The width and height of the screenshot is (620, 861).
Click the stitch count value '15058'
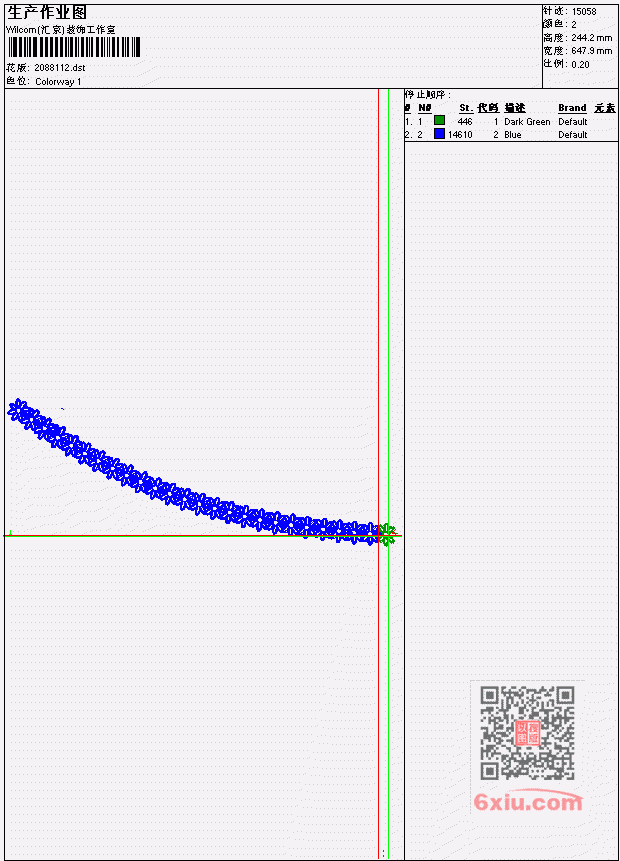tap(584, 12)
